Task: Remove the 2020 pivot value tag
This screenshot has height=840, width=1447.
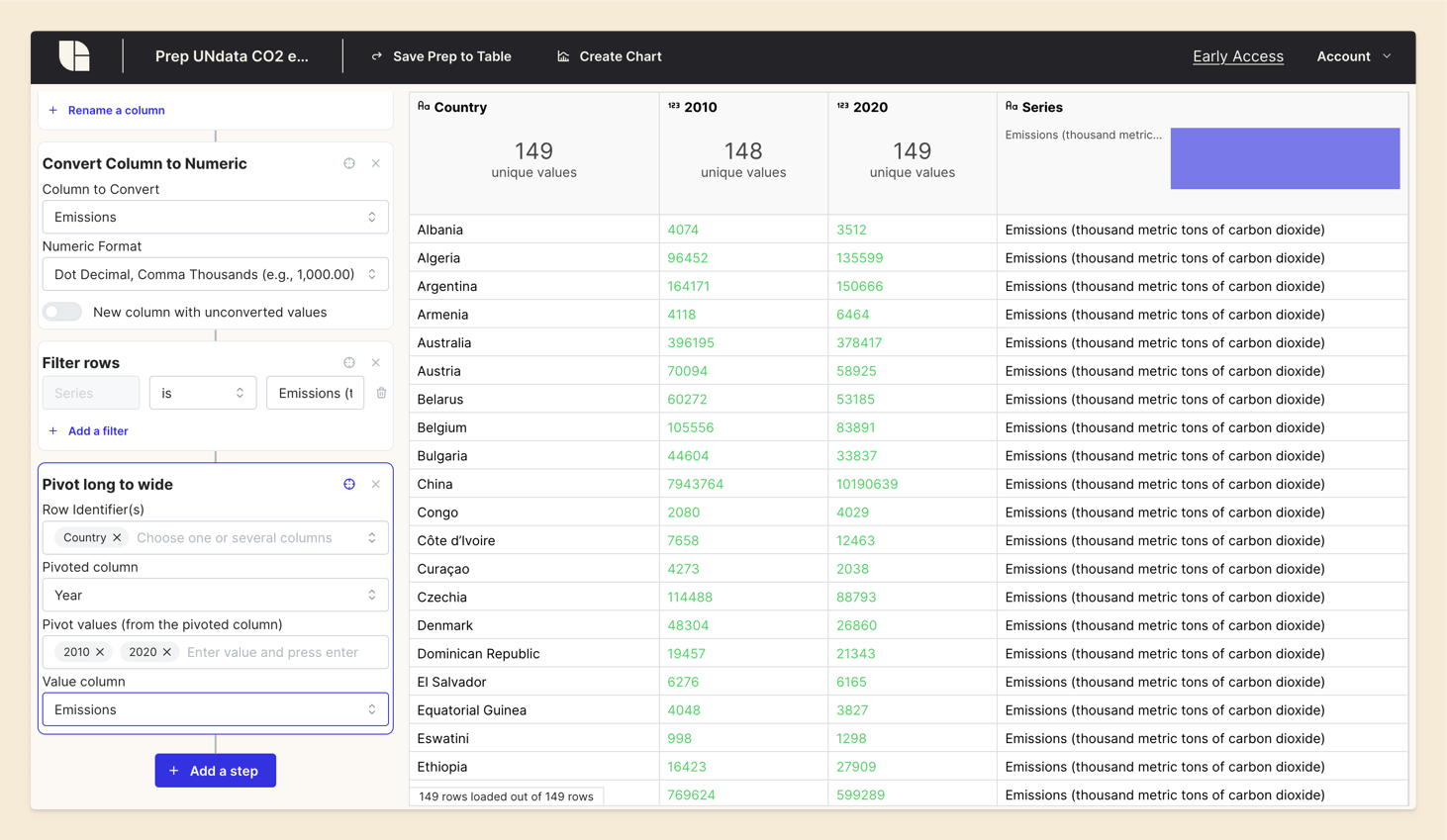Action: 167,652
